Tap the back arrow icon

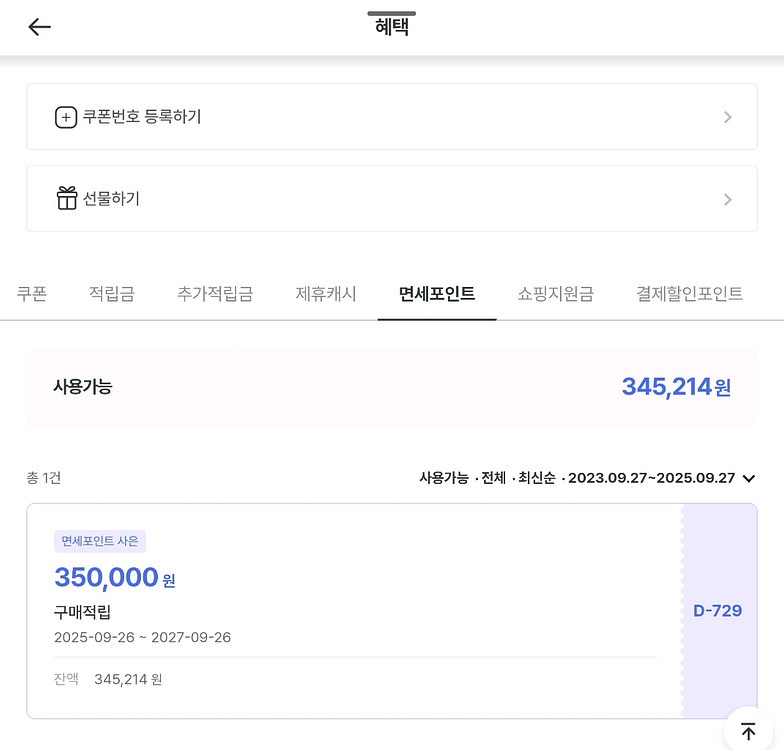pos(39,27)
